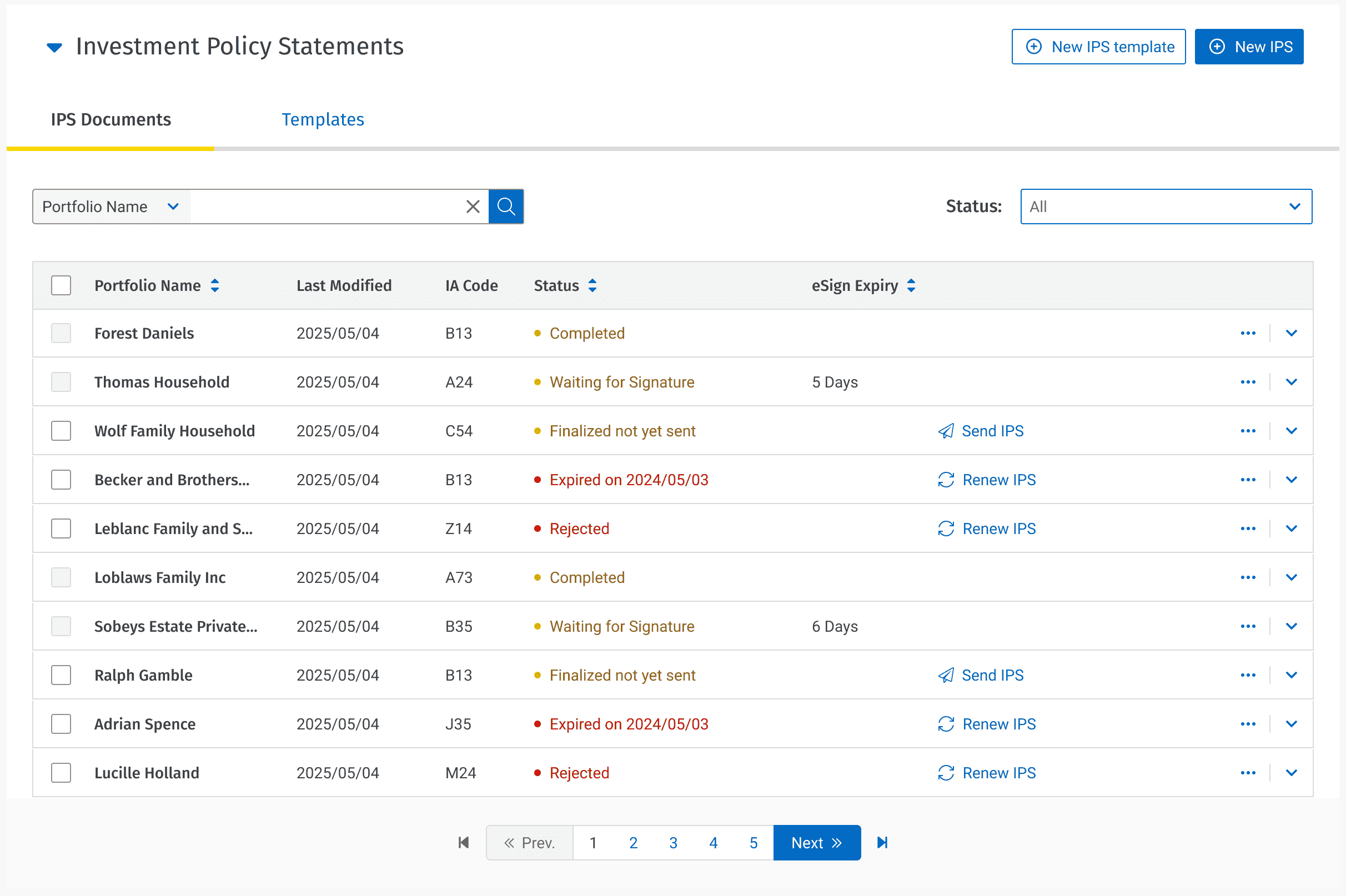Expand the Thomas Household row chevron
The width and height of the screenshot is (1346, 896).
click(1292, 382)
